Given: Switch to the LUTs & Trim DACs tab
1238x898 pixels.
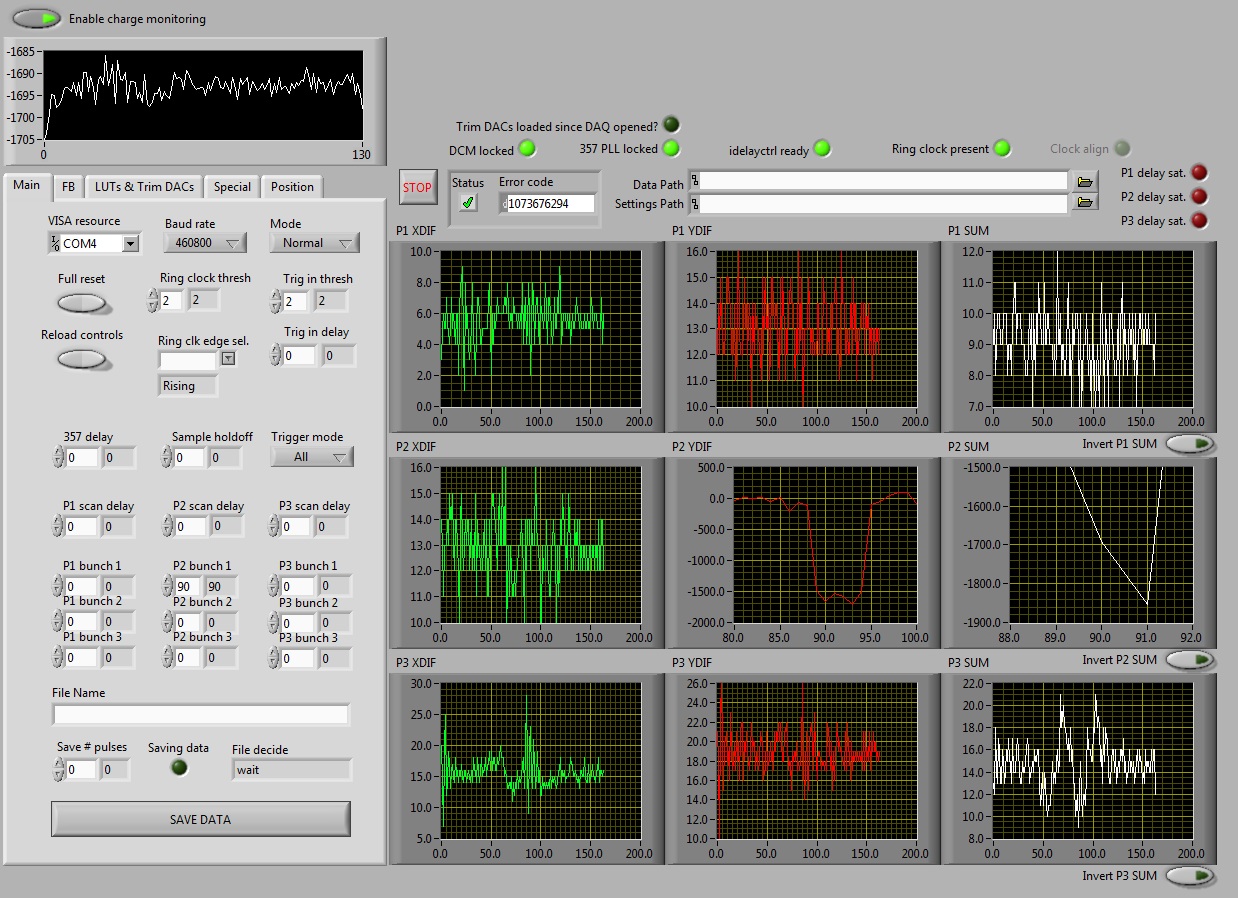Looking at the screenshot, I should pyautogui.click(x=144, y=187).
